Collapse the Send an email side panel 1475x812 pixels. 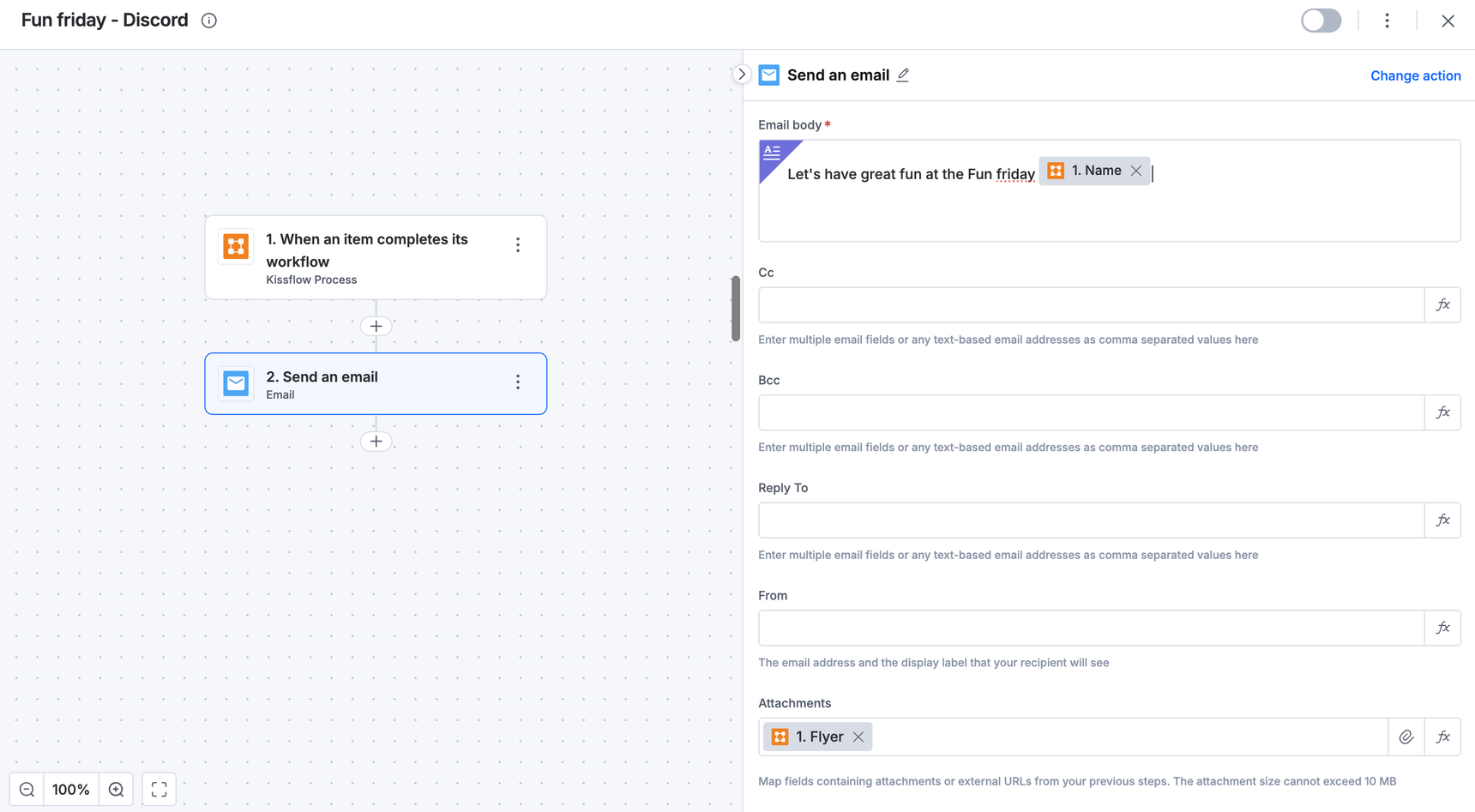coord(742,75)
